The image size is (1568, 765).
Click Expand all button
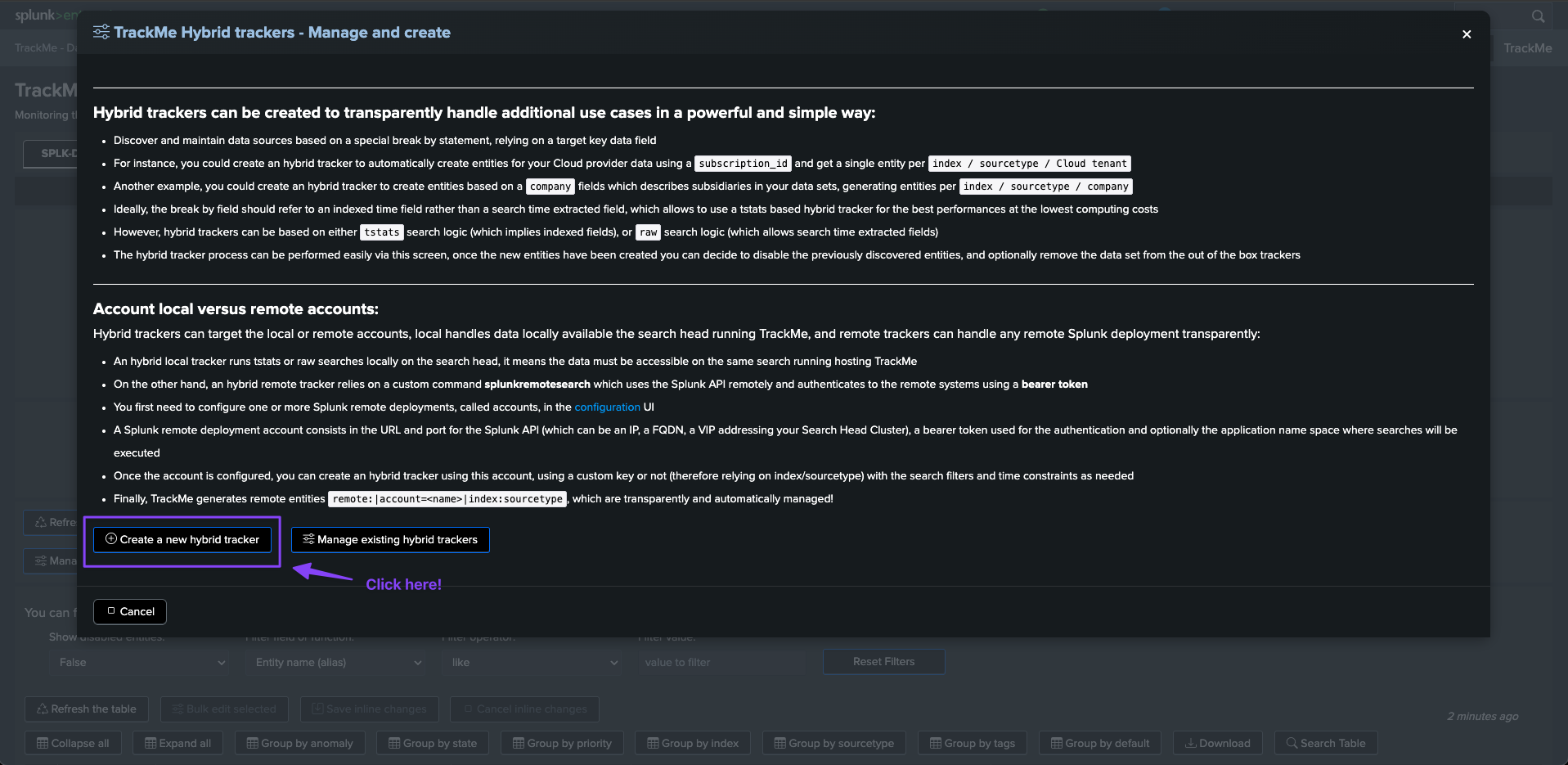177,744
